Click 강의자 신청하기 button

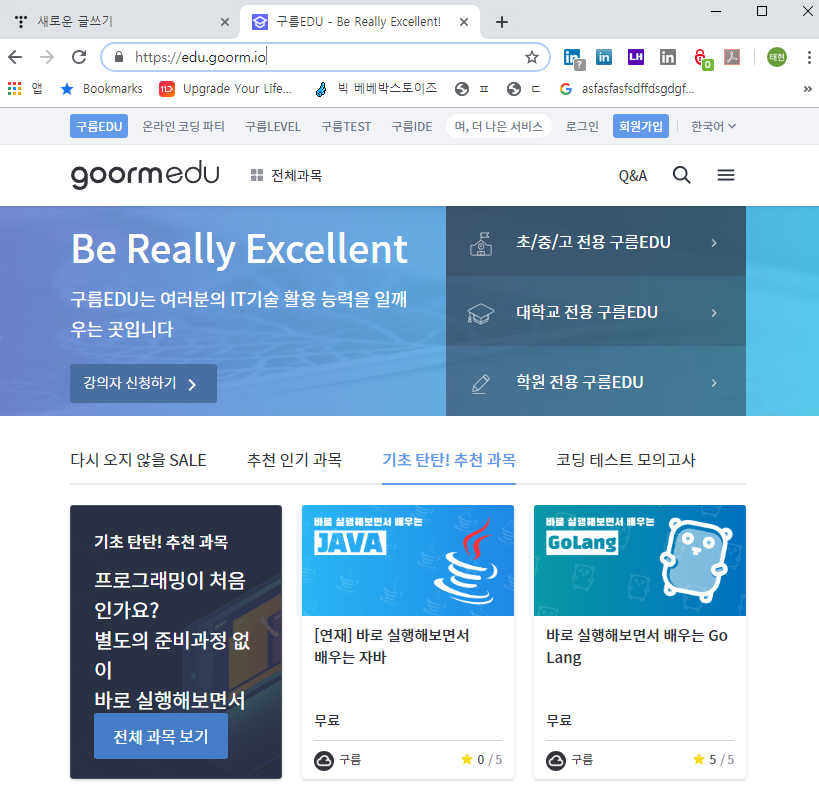[x=143, y=383]
